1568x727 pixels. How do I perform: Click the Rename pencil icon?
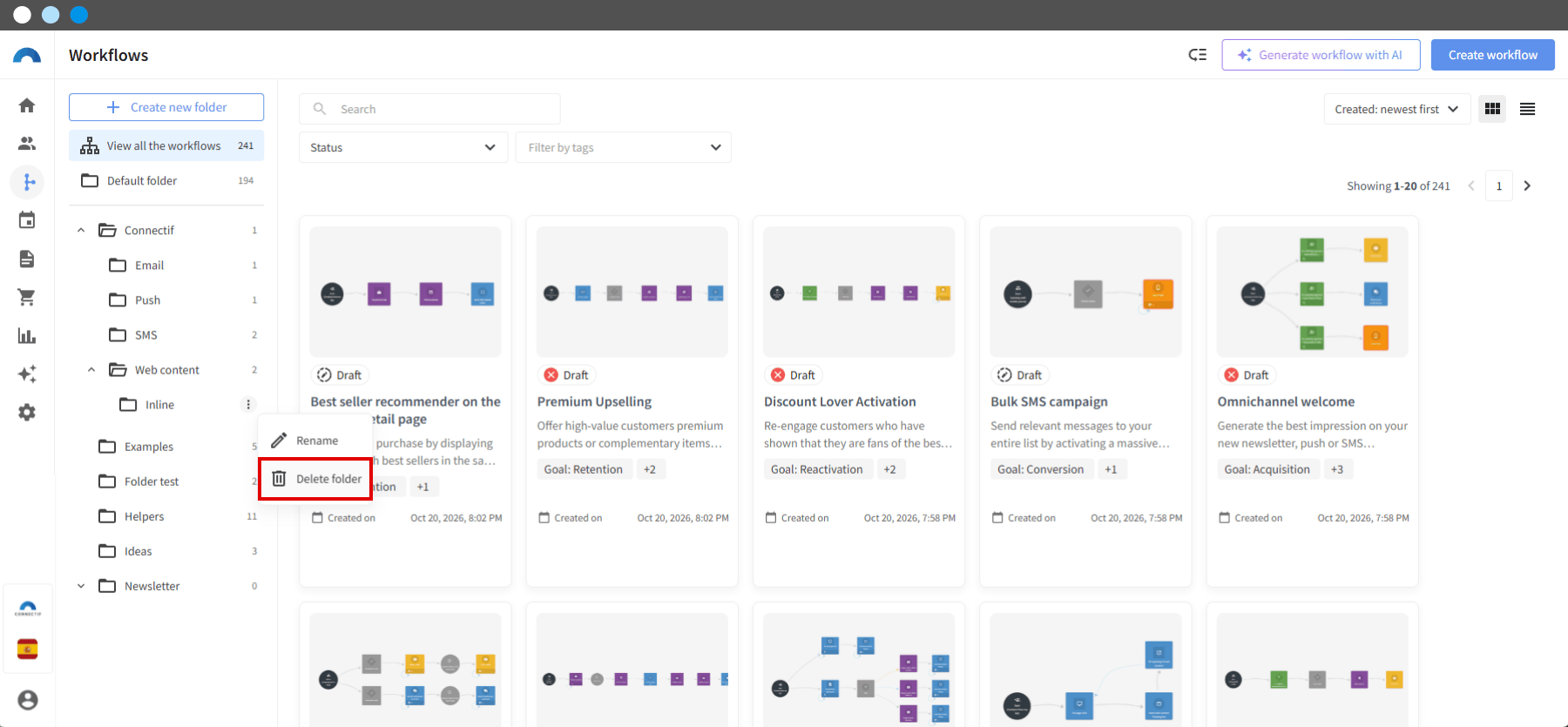point(279,441)
